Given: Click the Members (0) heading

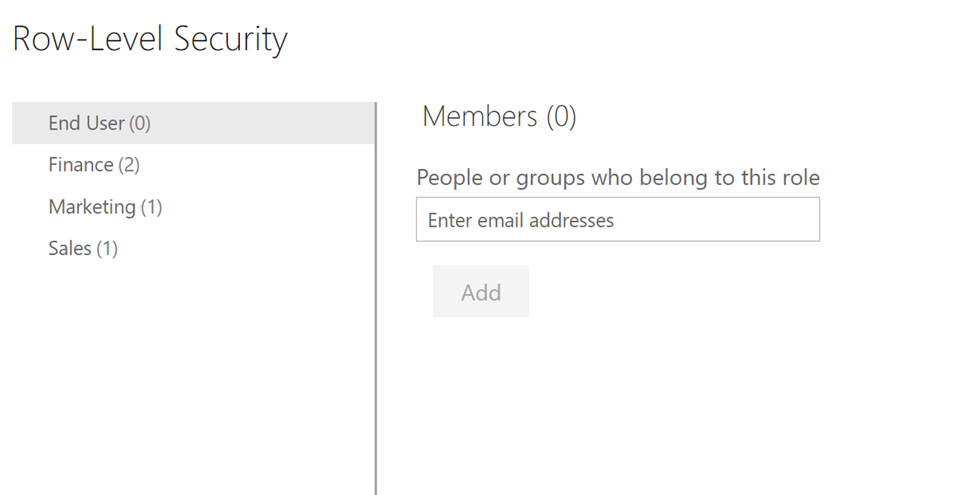Looking at the screenshot, I should click(x=499, y=117).
